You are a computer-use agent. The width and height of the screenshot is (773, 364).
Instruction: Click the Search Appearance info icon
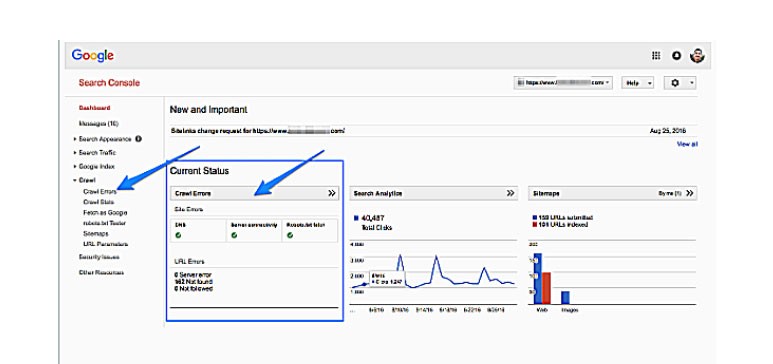139,139
